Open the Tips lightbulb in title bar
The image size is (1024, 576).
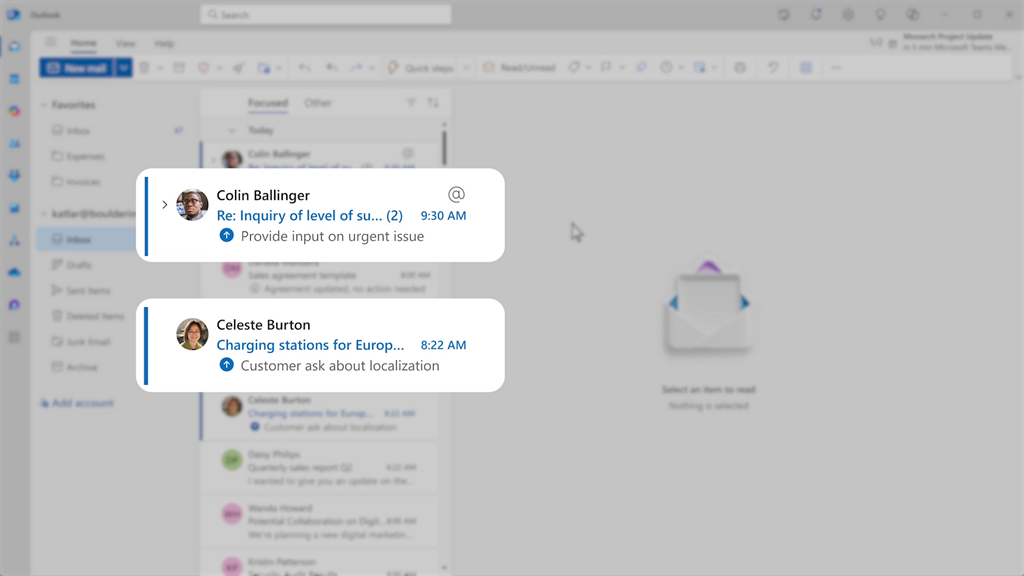(880, 14)
